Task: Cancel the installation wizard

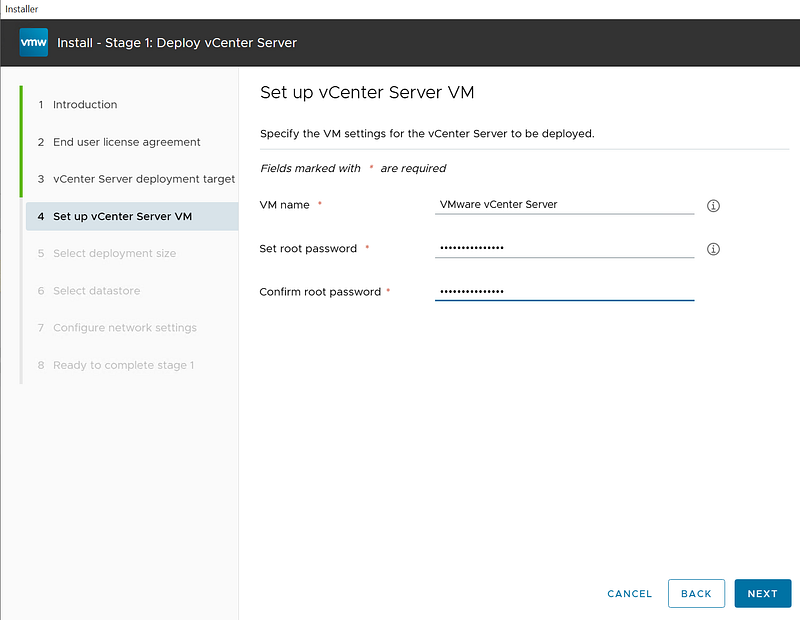Action: 629,594
